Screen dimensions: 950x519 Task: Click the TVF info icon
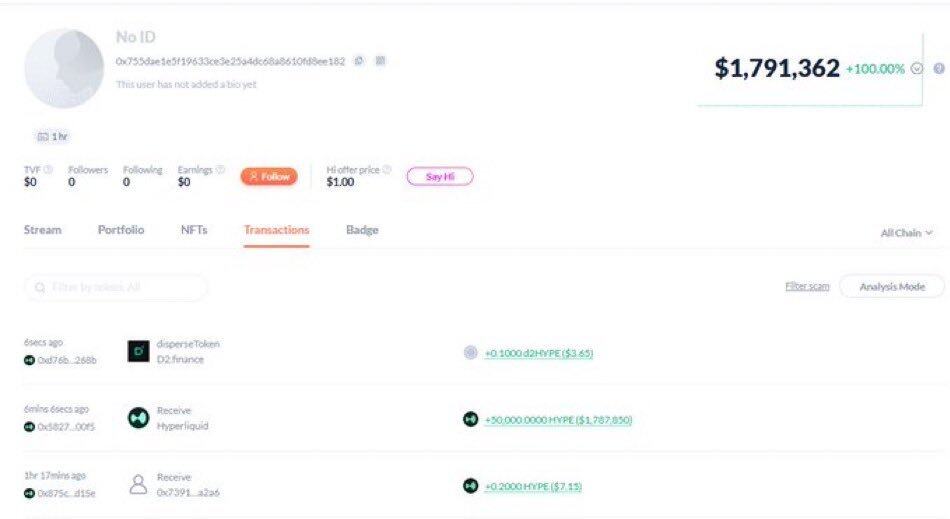[x=48, y=170]
